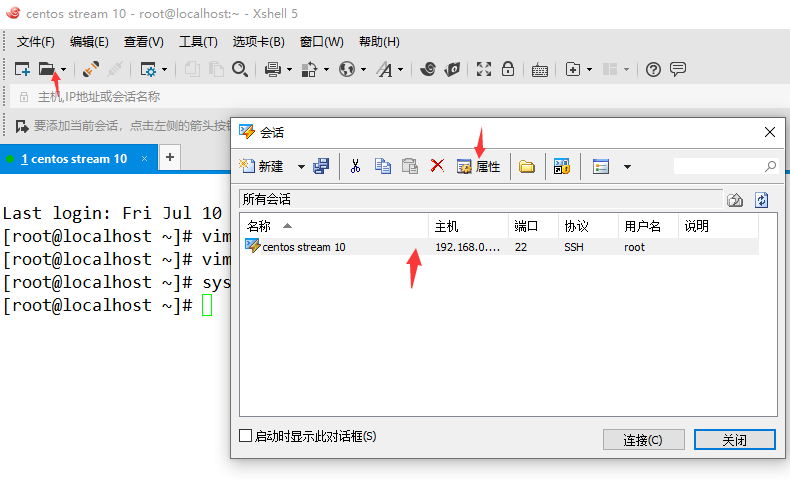Click the Xagent toolbar icon
The image size is (790, 480).
(x=452, y=69)
